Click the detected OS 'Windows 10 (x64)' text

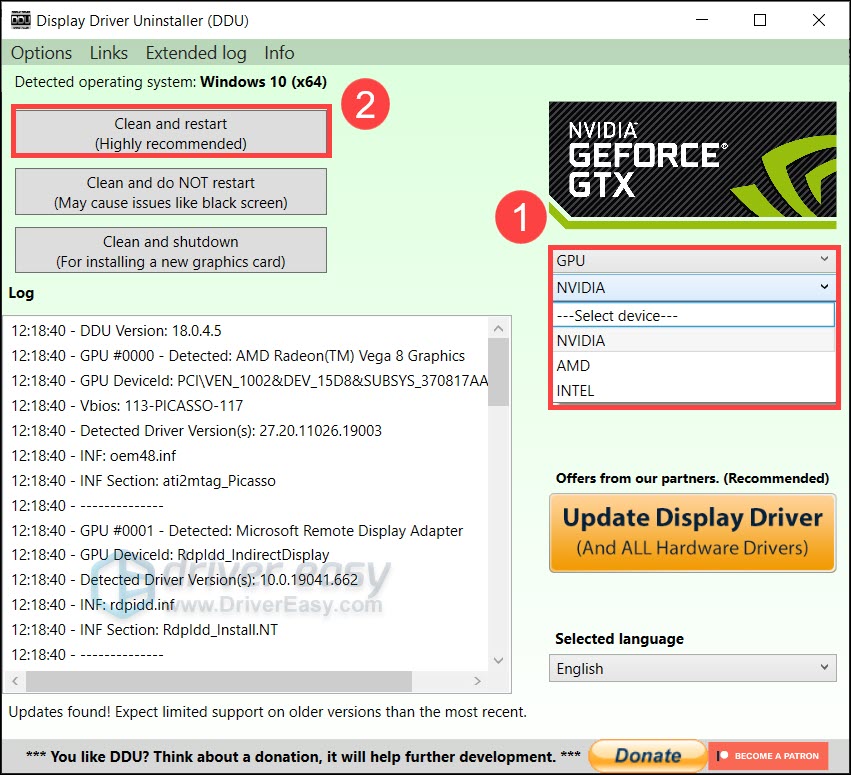point(263,82)
